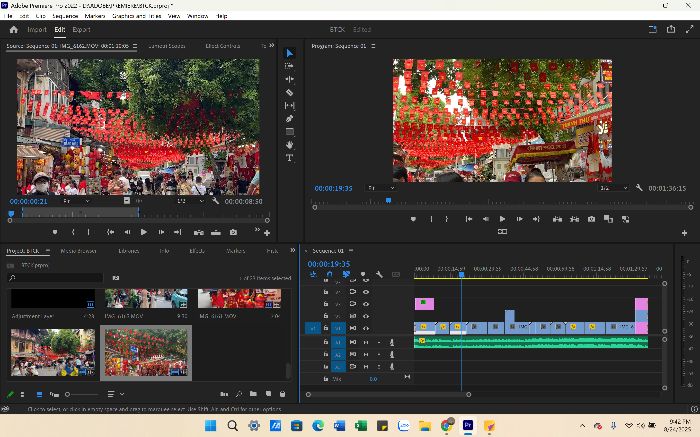Toggle Snap in timeline
700x437 pixels.
tap(329, 274)
